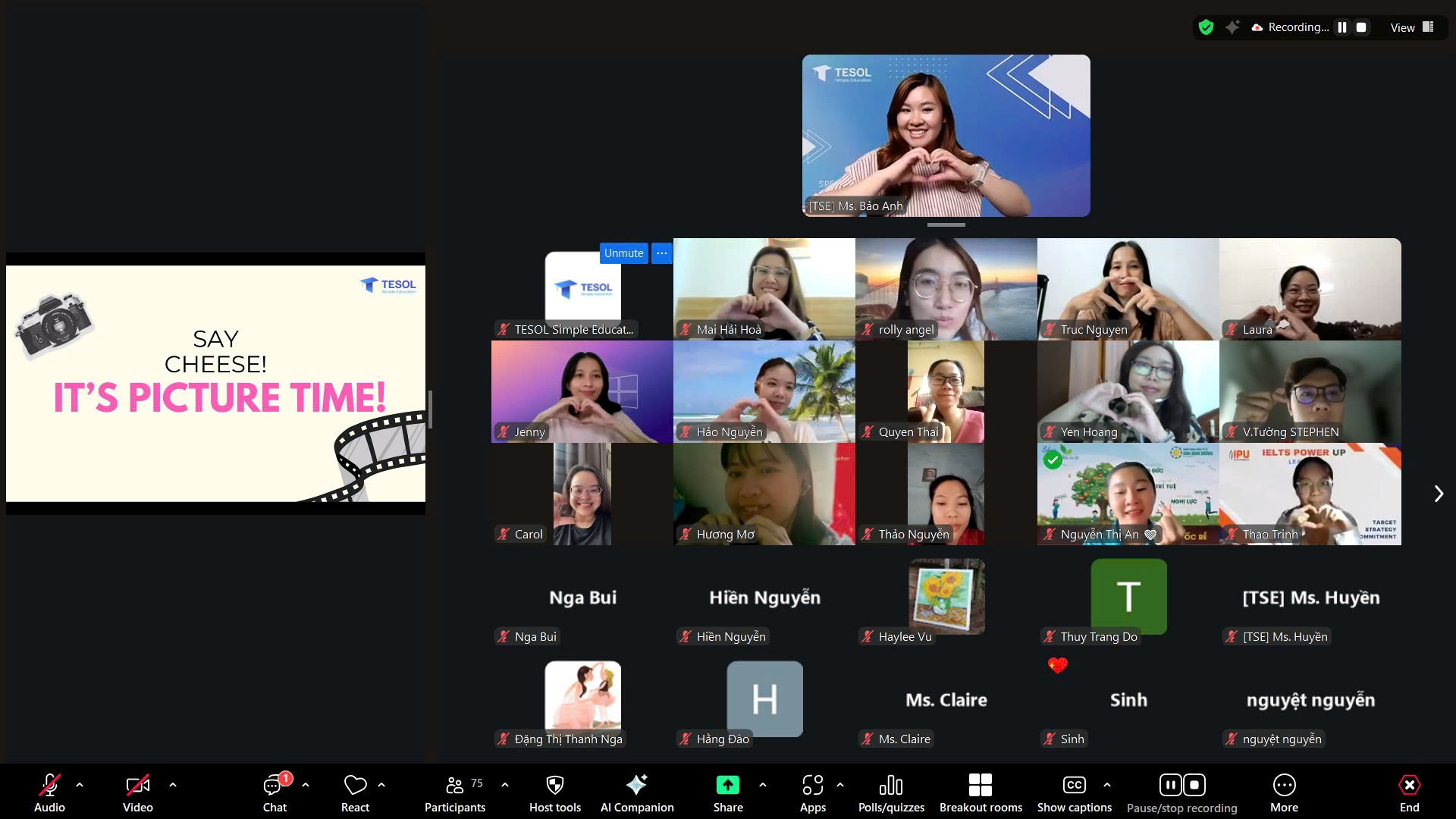
Task: Launch AI Companion sparkle icon
Action: [x=637, y=784]
